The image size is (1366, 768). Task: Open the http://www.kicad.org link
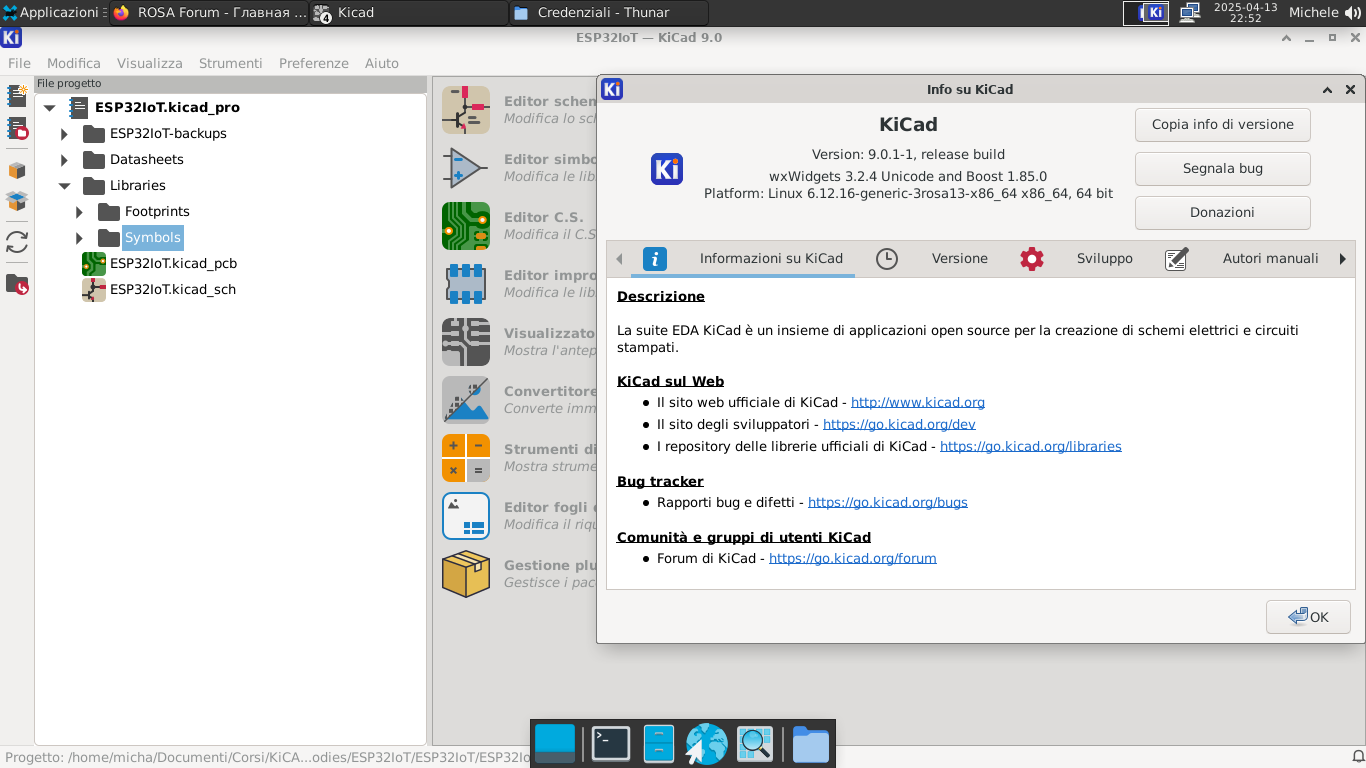(x=918, y=403)
